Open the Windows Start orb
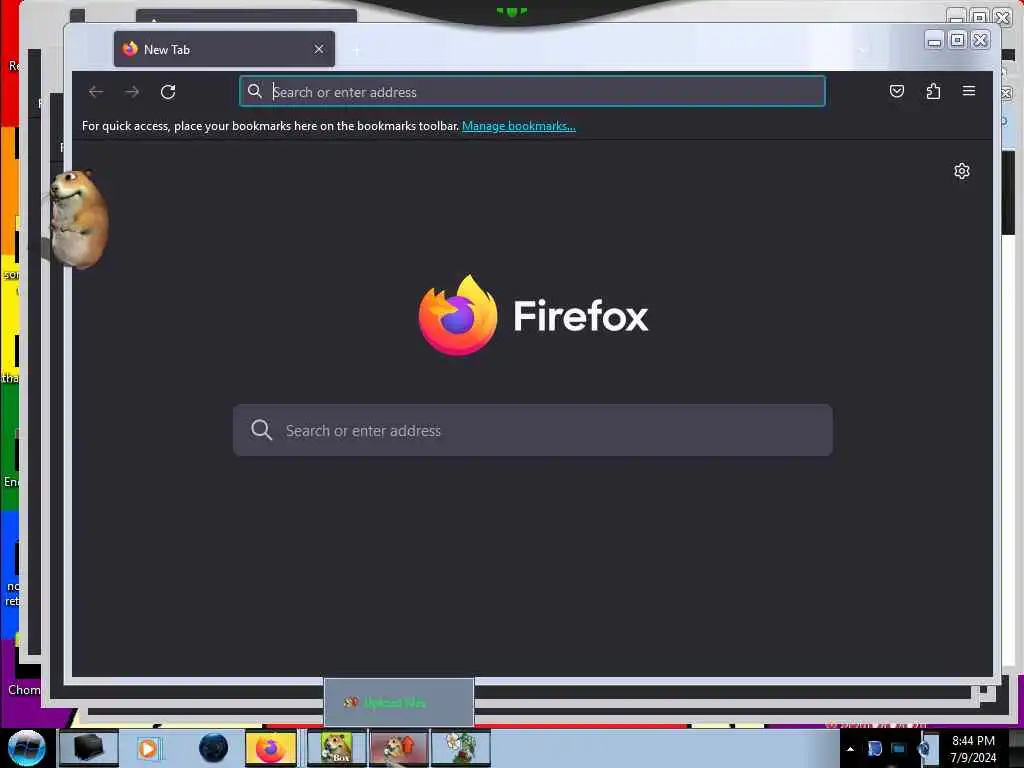1024x768 pixels. point(27,748)
